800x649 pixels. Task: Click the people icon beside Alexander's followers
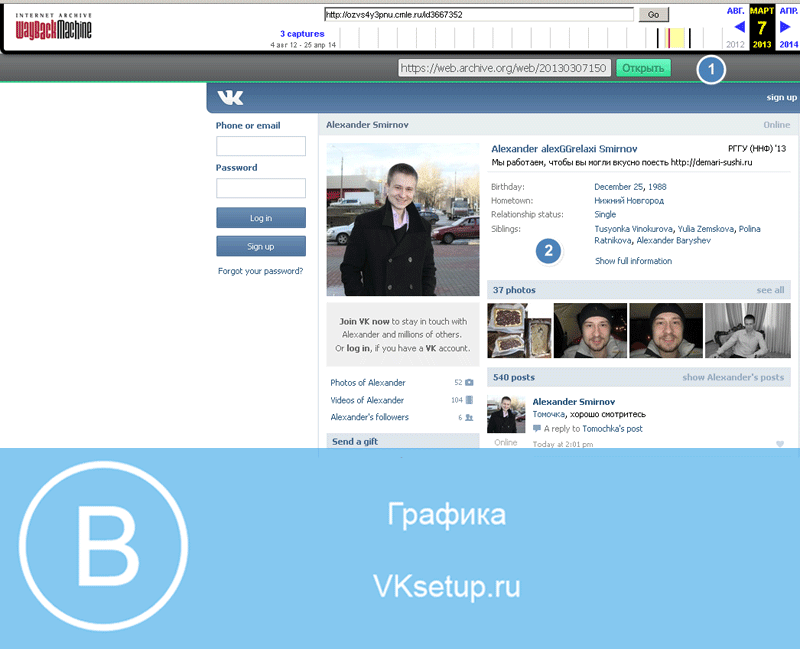(469, 417)
